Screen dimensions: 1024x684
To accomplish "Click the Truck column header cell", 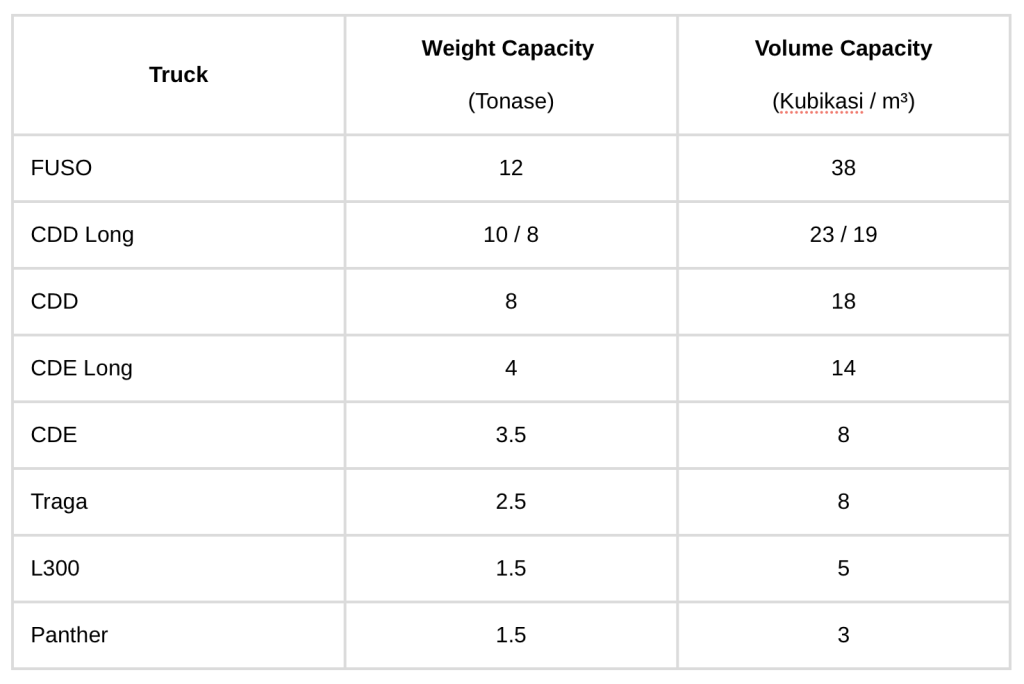I will point(178,75).
